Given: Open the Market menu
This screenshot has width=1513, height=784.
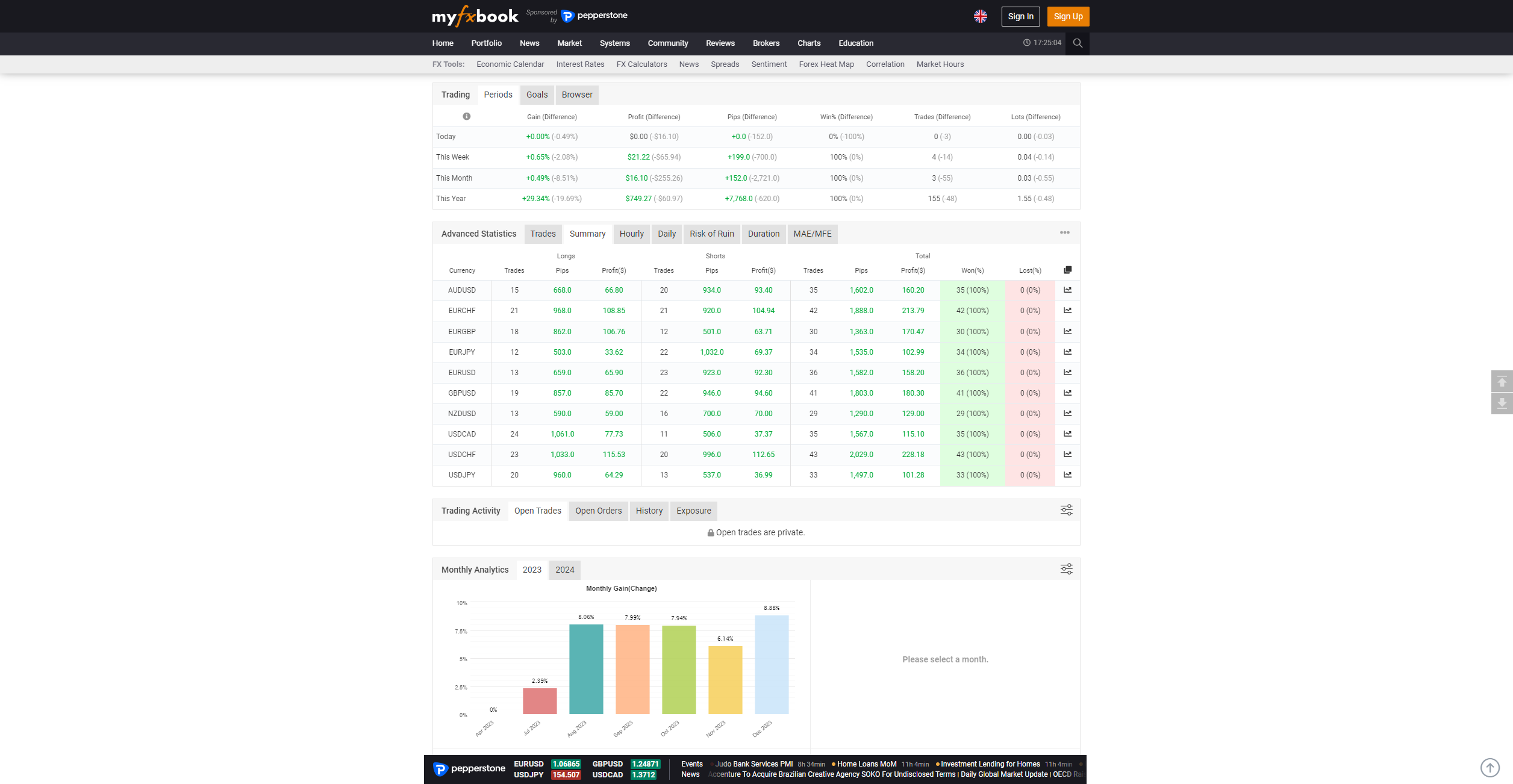Looking at the screenshot, I should (569, 43).
